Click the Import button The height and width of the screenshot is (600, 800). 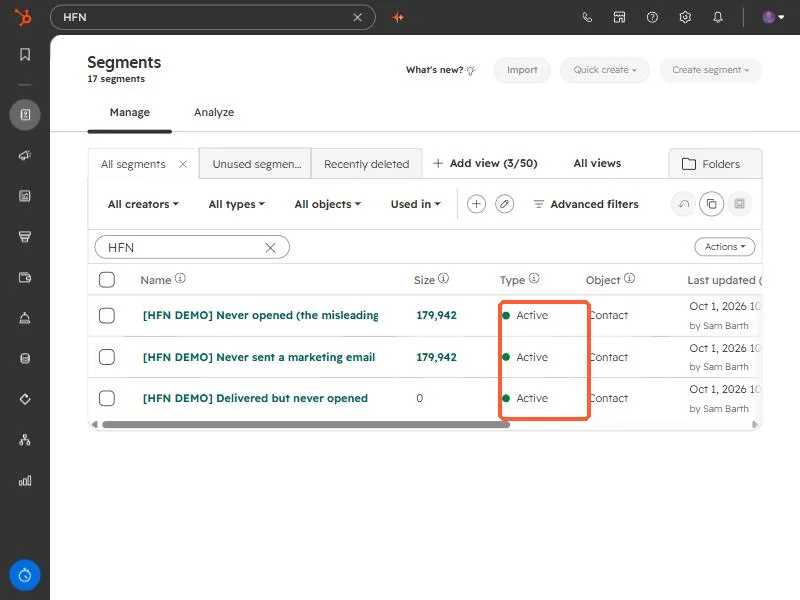[x=522, y=70]
